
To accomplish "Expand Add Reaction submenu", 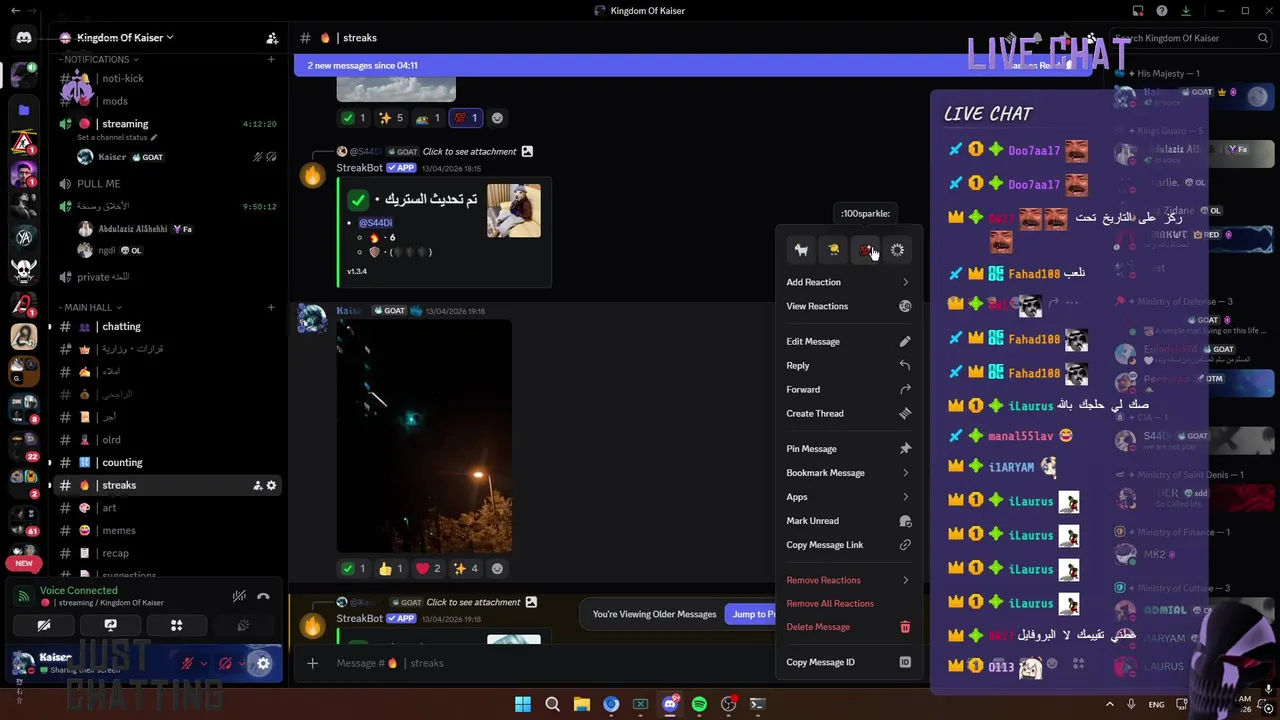I will (848, 282).
